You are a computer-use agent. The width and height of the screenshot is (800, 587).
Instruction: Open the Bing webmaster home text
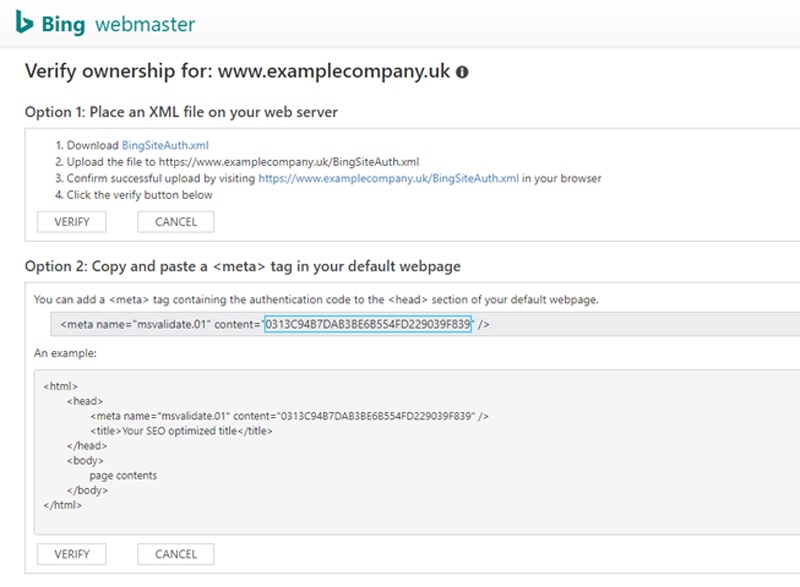pos(118,24)
